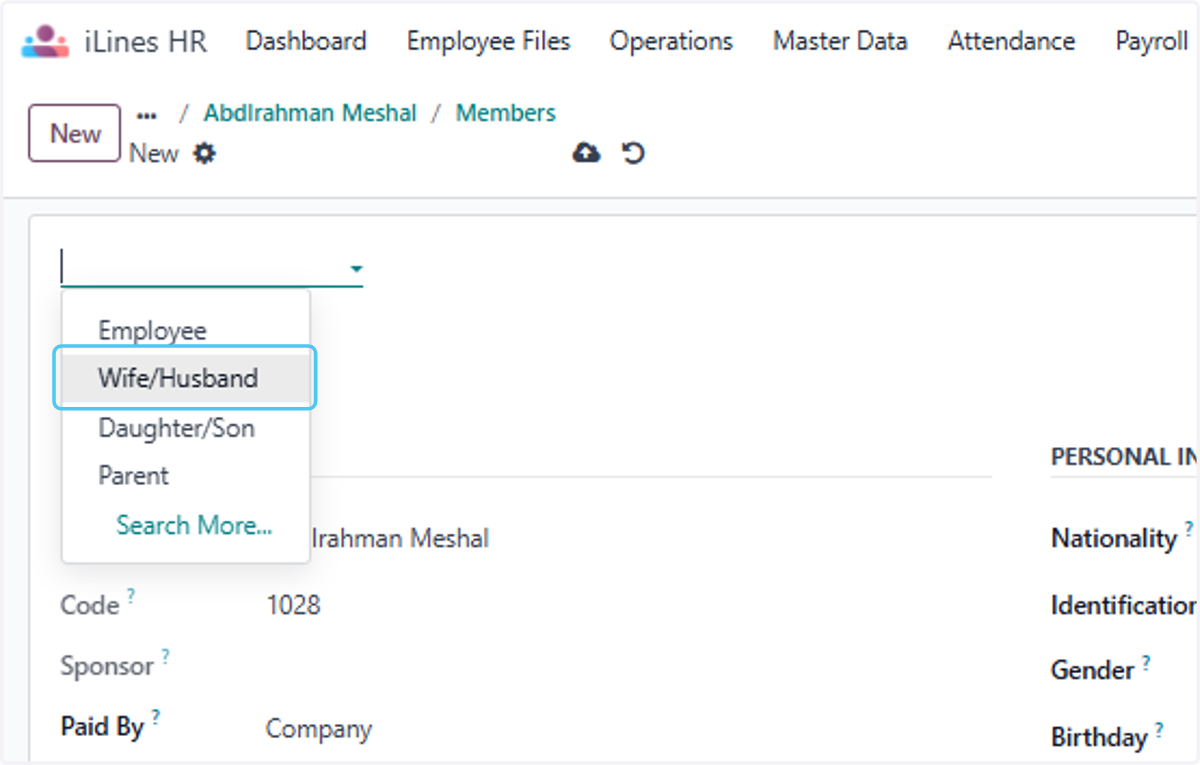Pick Daughter/Son from the list
The width and height of the screenshot is (1200, 765).
186,428
